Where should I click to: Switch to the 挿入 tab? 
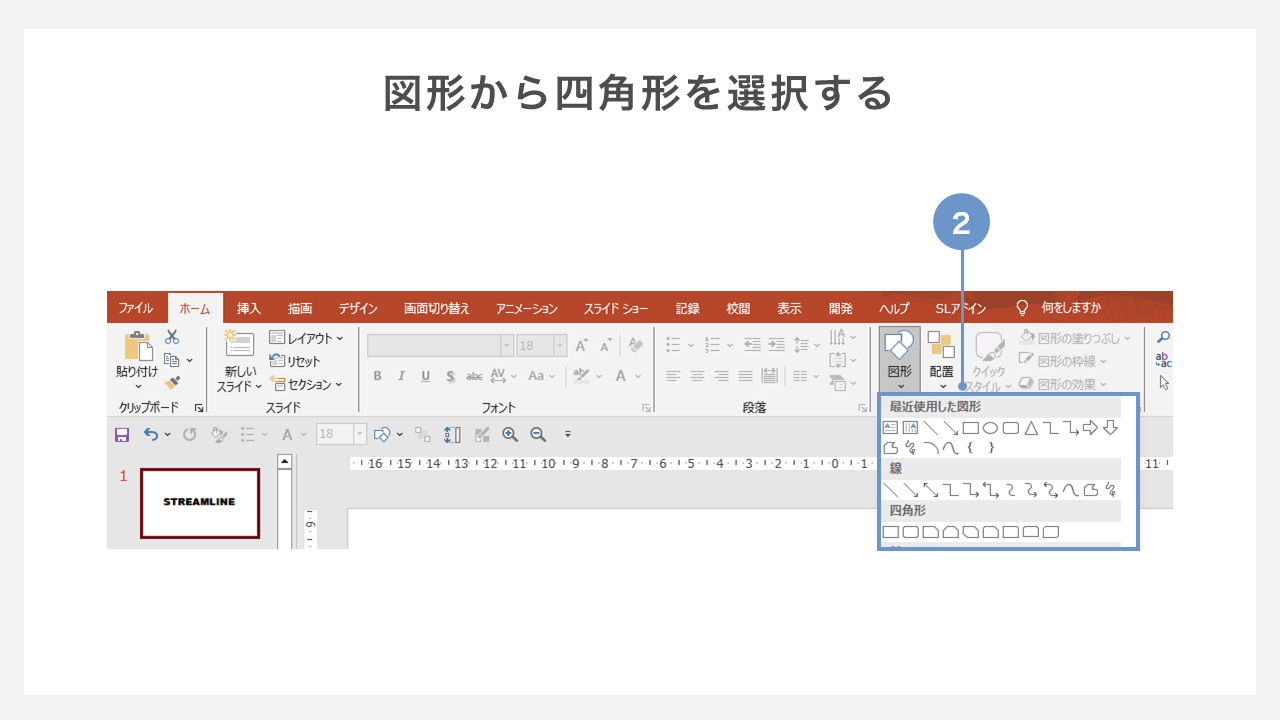(x=249, y=308)
